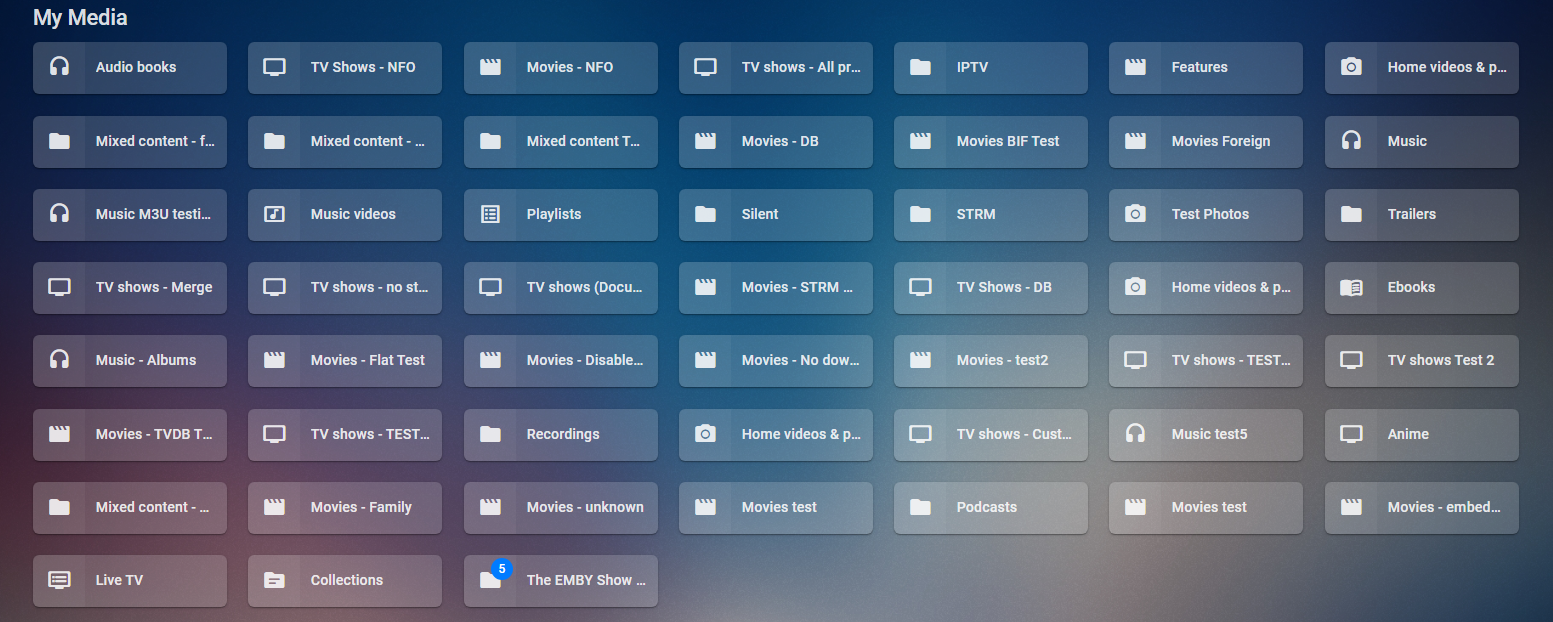Click the headphones icon on Music - Albums
1553x622 pixels.
(x=59, y=360)
